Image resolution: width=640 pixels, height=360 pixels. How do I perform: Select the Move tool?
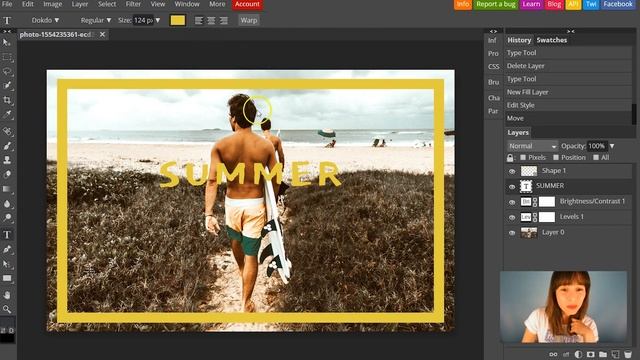point(7,42)
